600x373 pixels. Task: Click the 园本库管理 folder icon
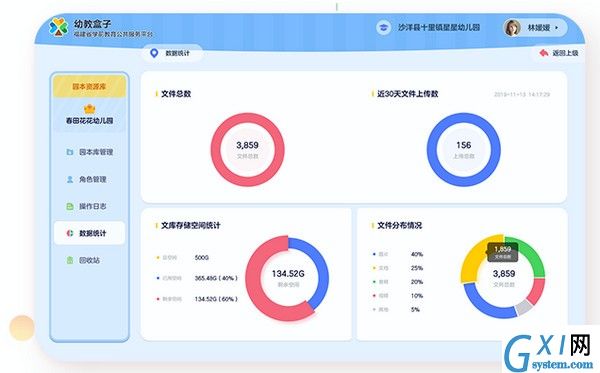70,152
